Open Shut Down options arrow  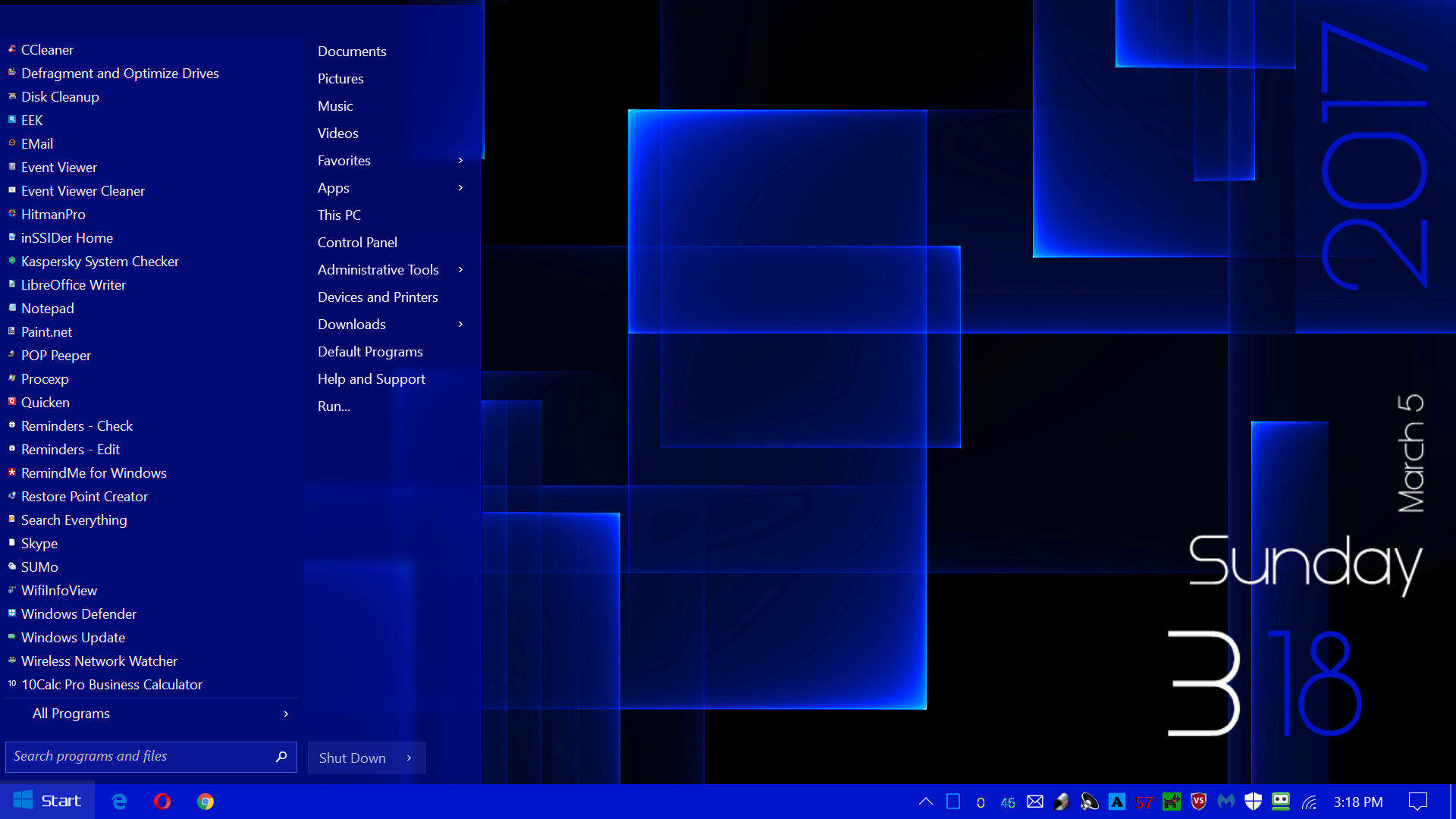coord(409,758)
